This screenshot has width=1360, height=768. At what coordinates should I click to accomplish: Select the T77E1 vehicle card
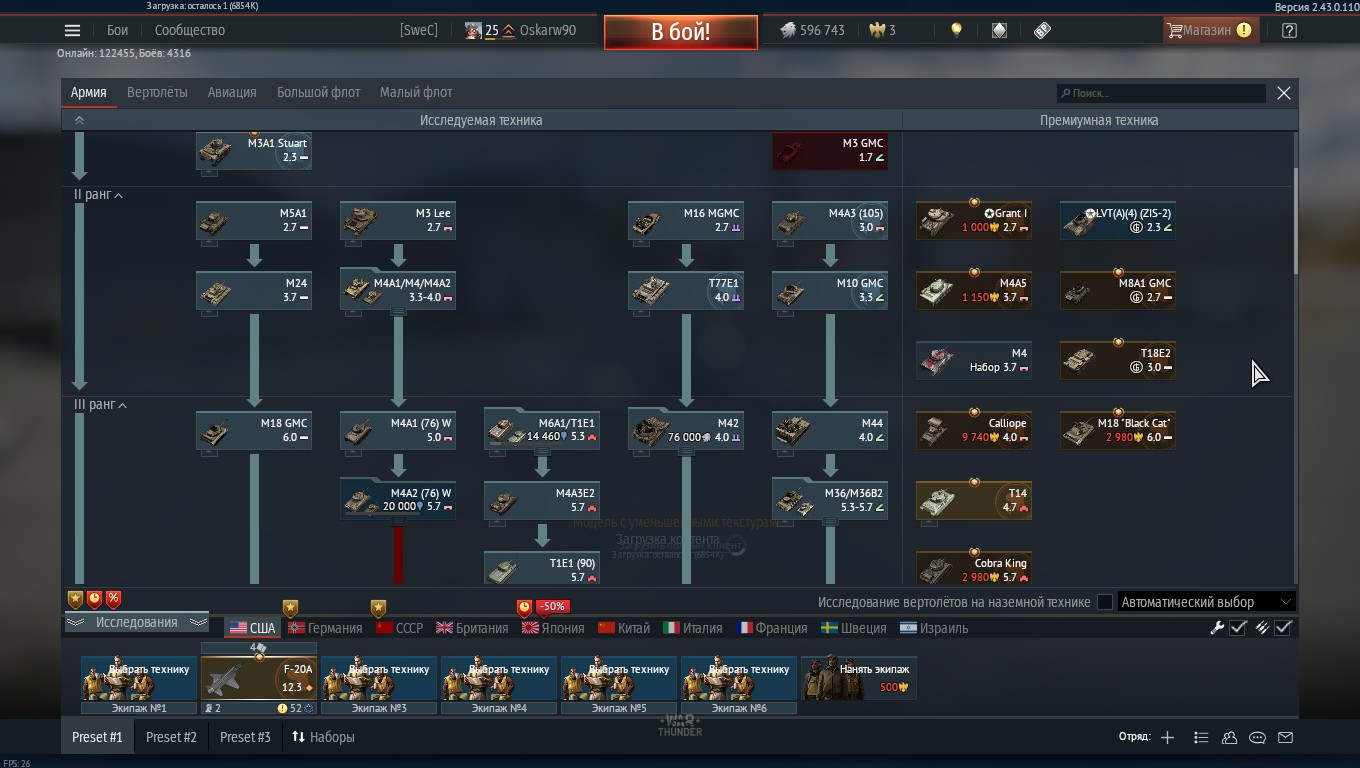686,291
